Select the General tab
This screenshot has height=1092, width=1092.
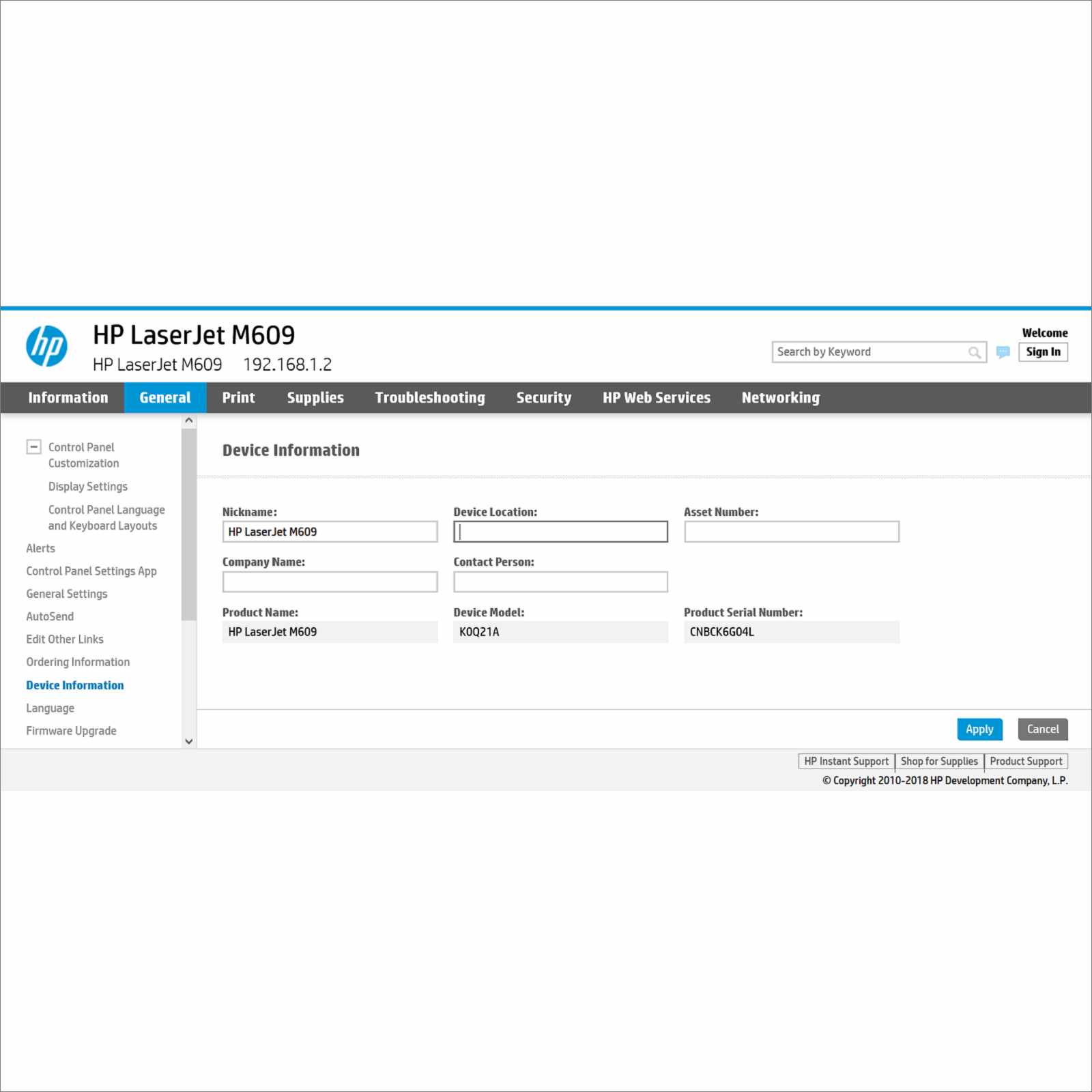(165, 397)
